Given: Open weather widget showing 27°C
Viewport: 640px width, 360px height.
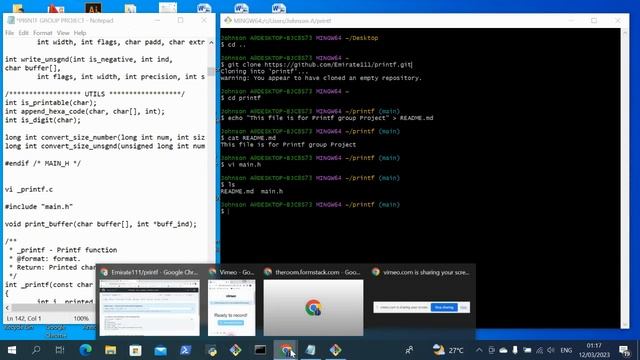Looking at the screenshot, I should click(448, 350).
